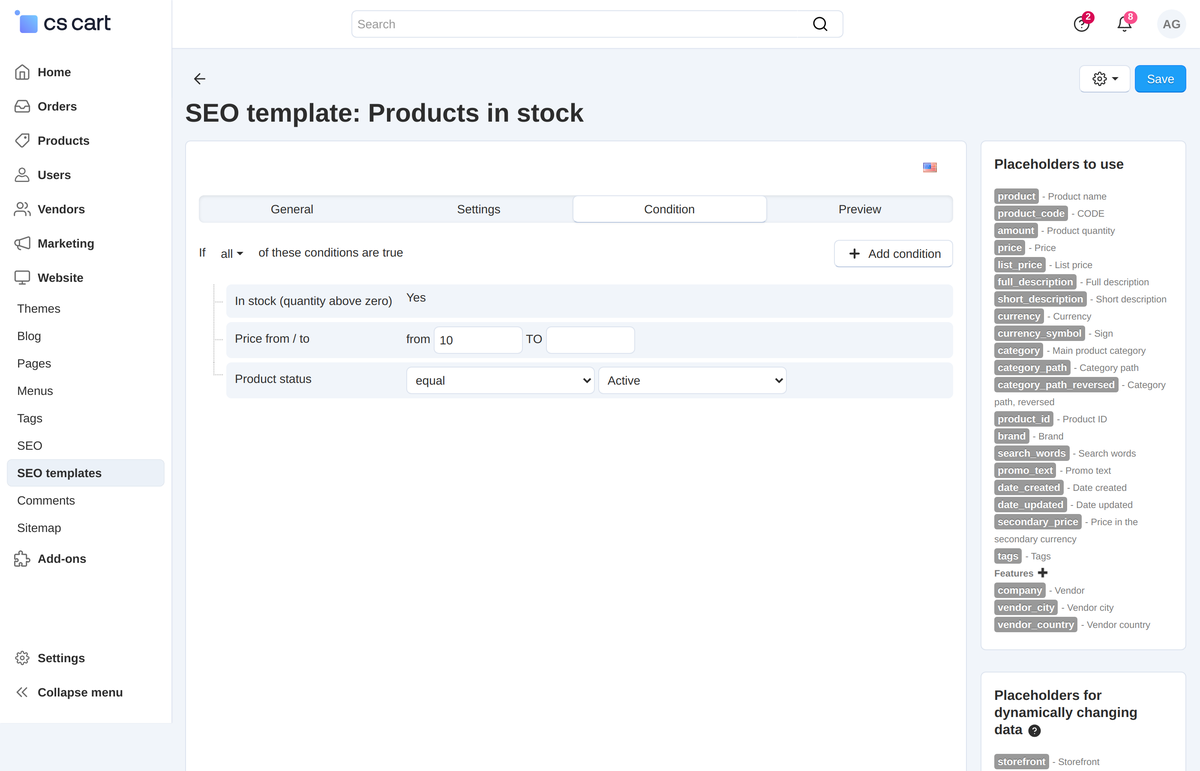Viewport: 1200px width, 771px height.
Task: Click the Users person icon
Action: [x=22, y=175]
